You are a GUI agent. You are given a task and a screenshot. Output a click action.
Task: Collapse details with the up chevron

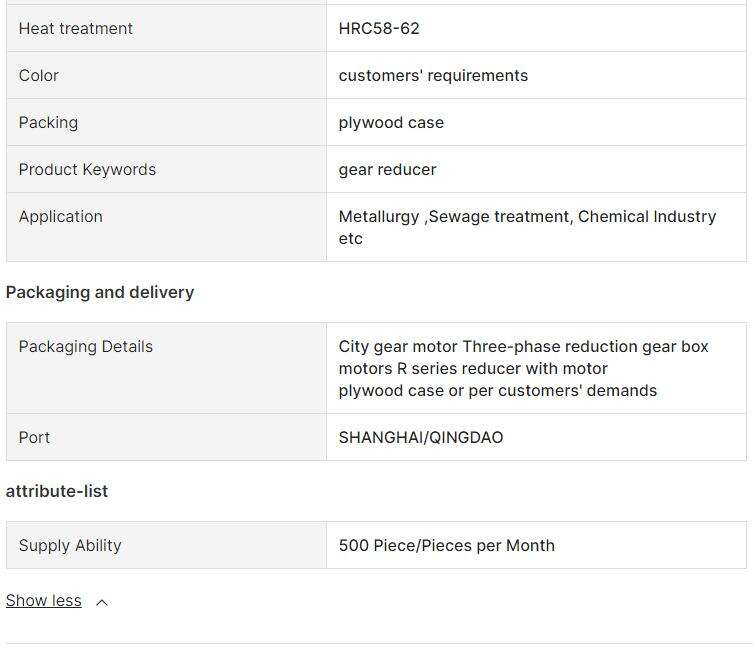pyautogui.click(x=102, y=602)
